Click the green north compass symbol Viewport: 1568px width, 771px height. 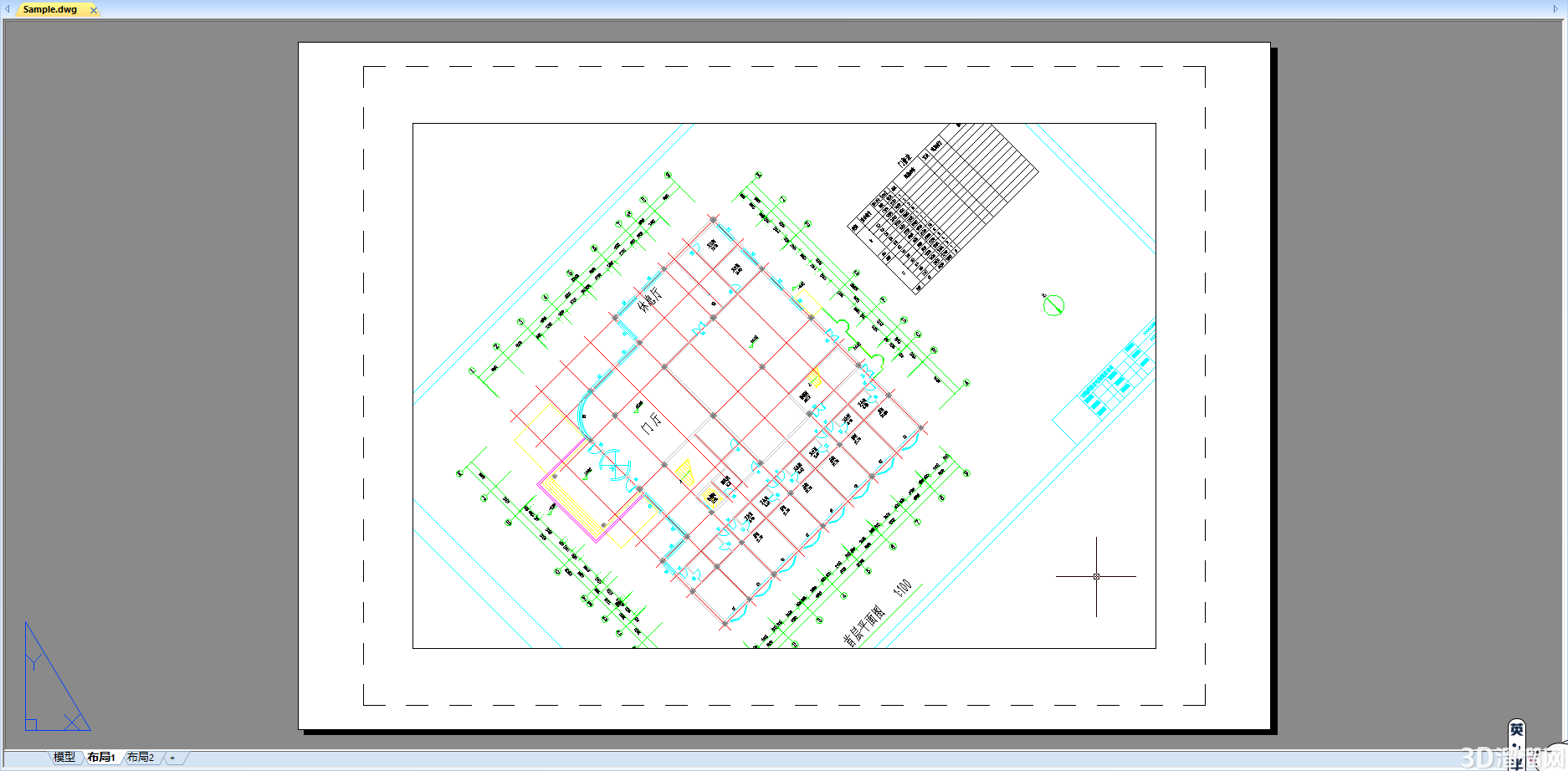tap(1053, 305)
